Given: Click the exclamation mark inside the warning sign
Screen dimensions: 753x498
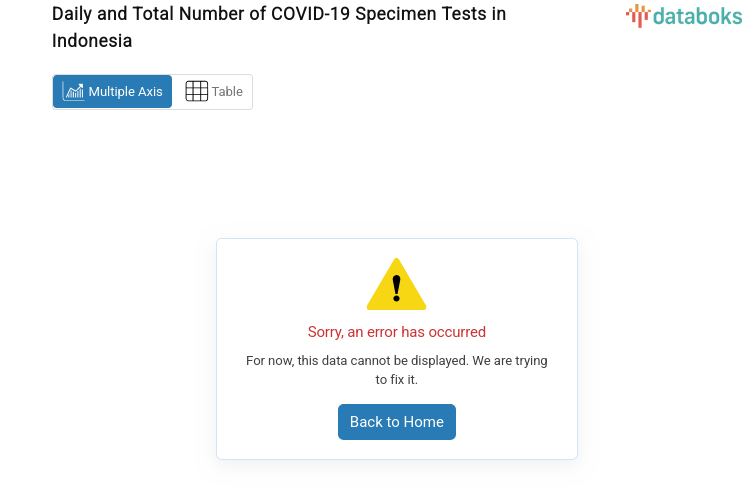Looking at the screenshot, I should [x=397, y=288].
